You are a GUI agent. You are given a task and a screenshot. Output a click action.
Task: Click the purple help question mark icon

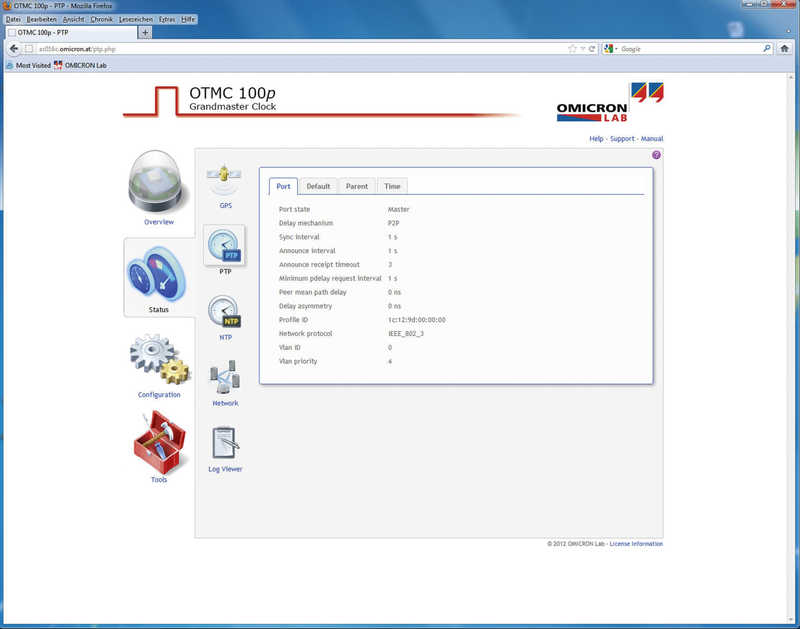[x=656, y=155]
